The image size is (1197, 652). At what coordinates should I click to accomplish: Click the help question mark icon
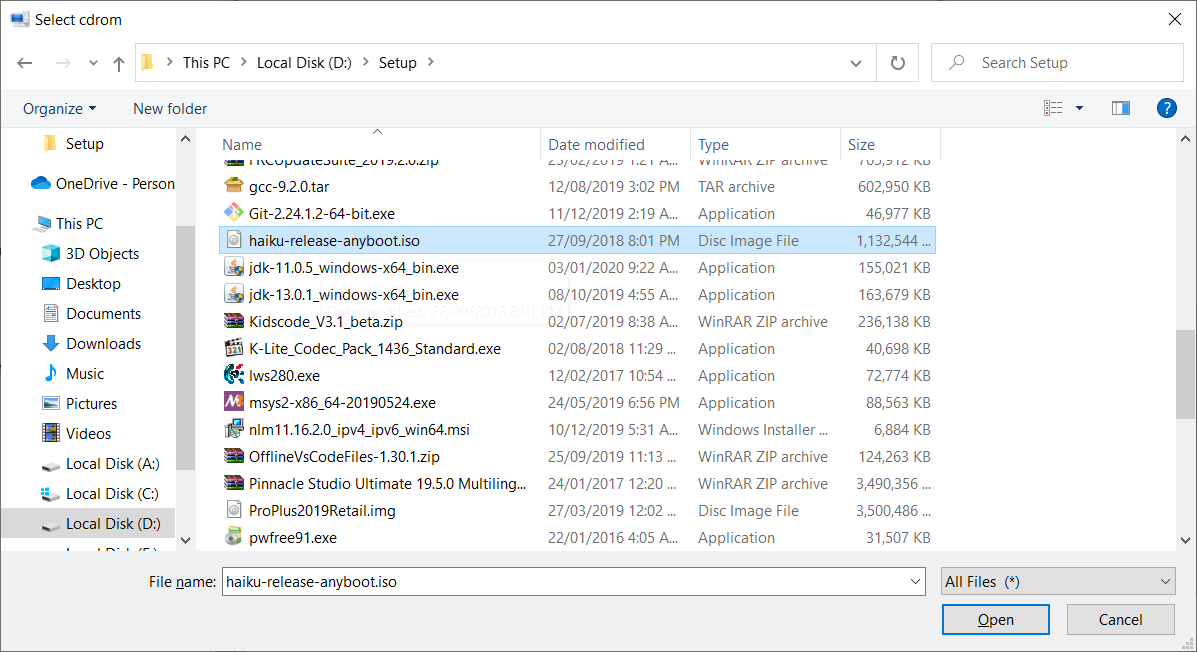pyautogui.click(x=1165, y=108)
